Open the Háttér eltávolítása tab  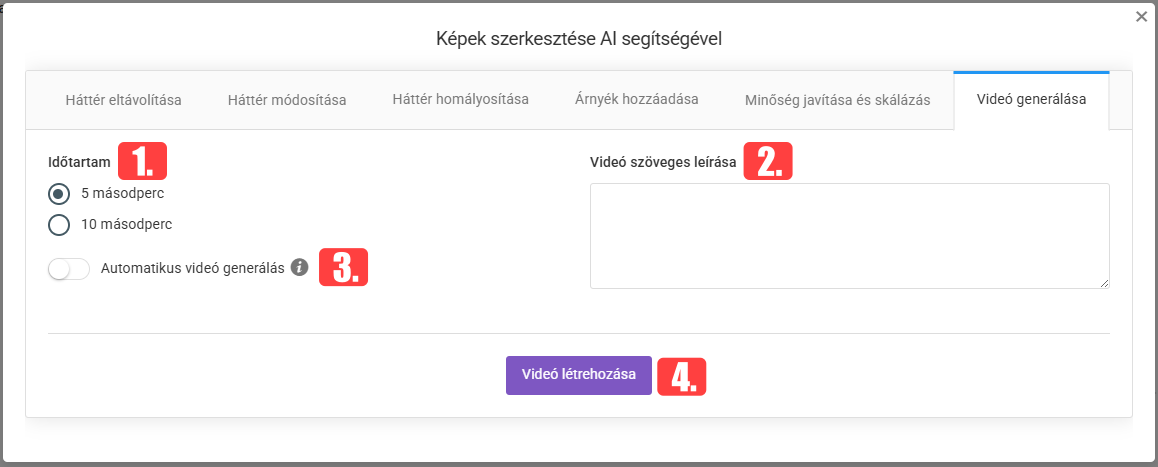[123, 100]
